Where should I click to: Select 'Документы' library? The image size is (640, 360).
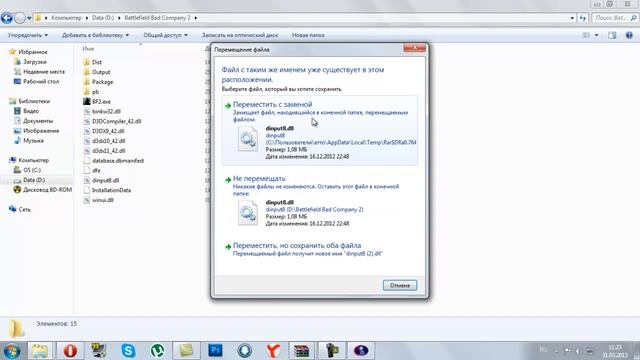tap(38, 121)
